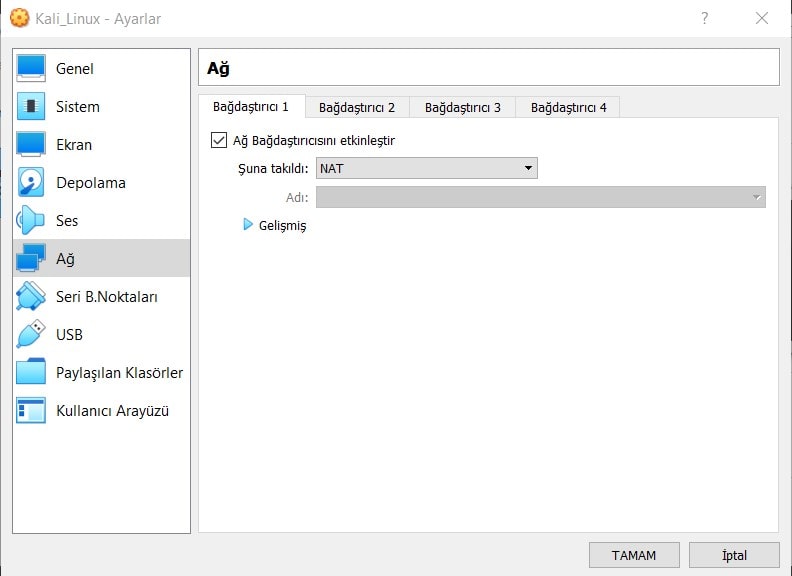
Task: Select the Ses speaker icon
Action: point(31,220)
